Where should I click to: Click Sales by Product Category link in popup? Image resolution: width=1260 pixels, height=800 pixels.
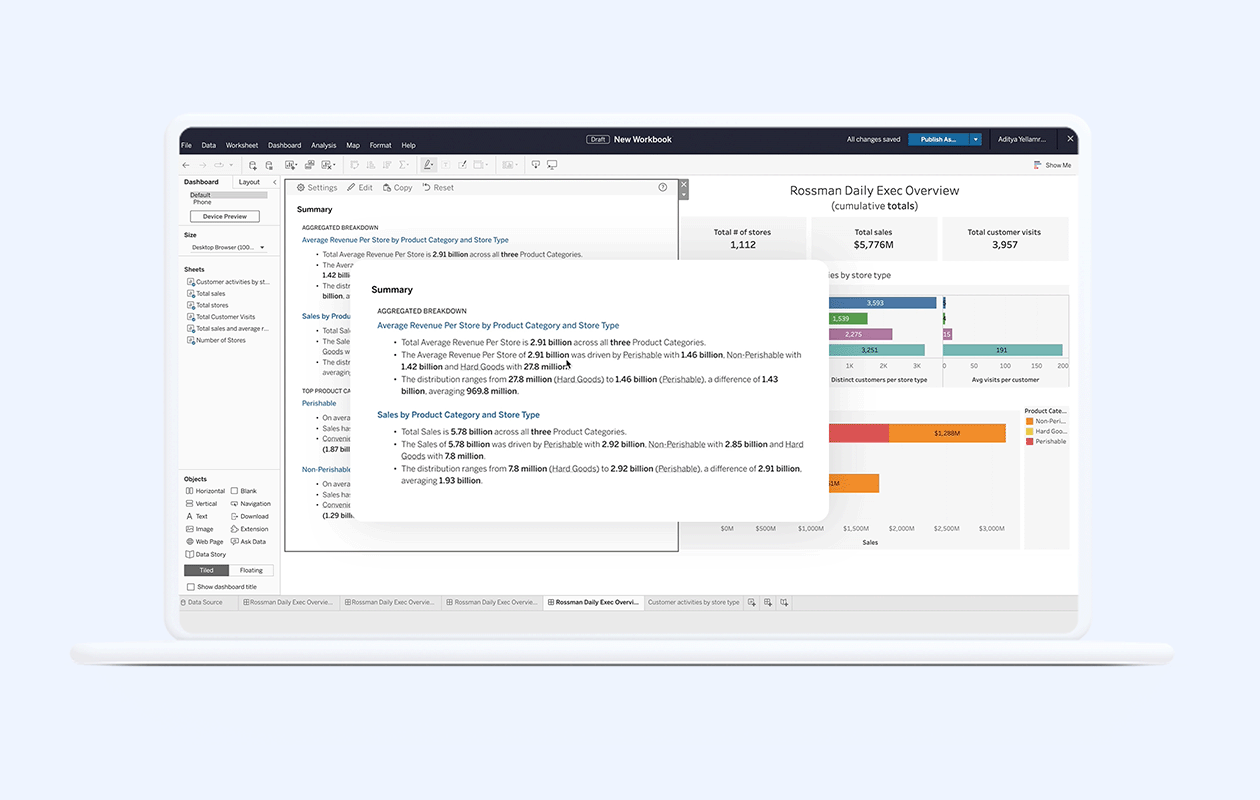[458, 414]
